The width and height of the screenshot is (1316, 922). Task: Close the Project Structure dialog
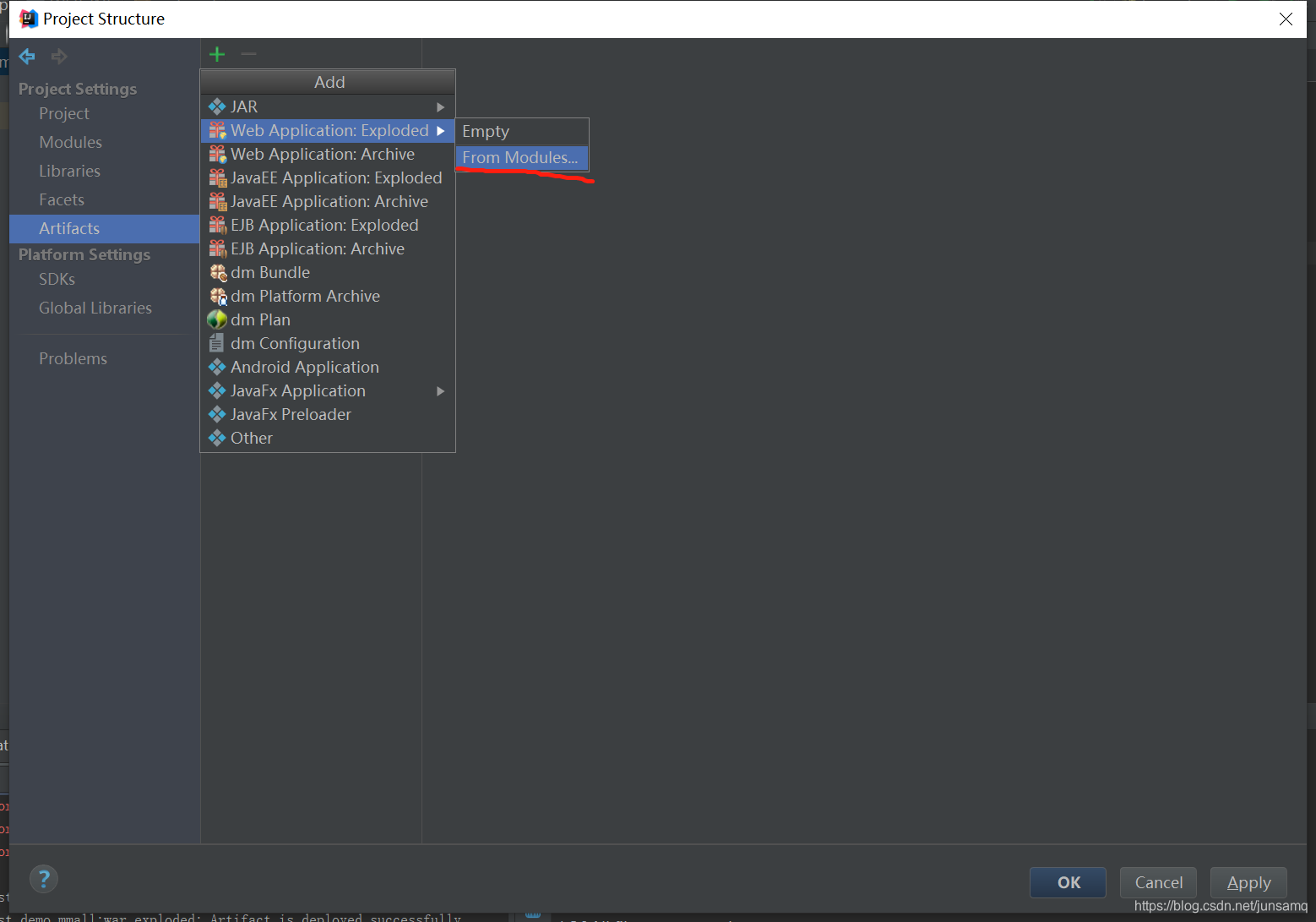click(1286, 19)
